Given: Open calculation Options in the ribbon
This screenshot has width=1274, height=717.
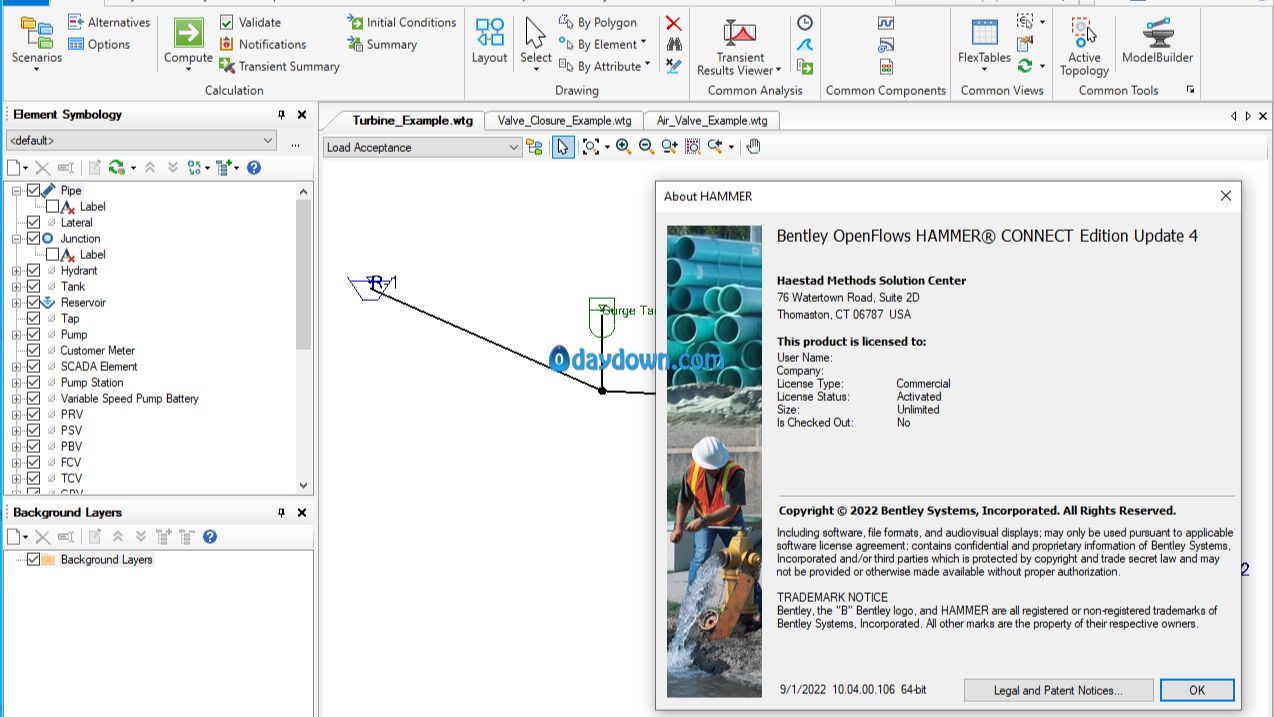Looking at the screenshot, I should click(x=98, y=44).
